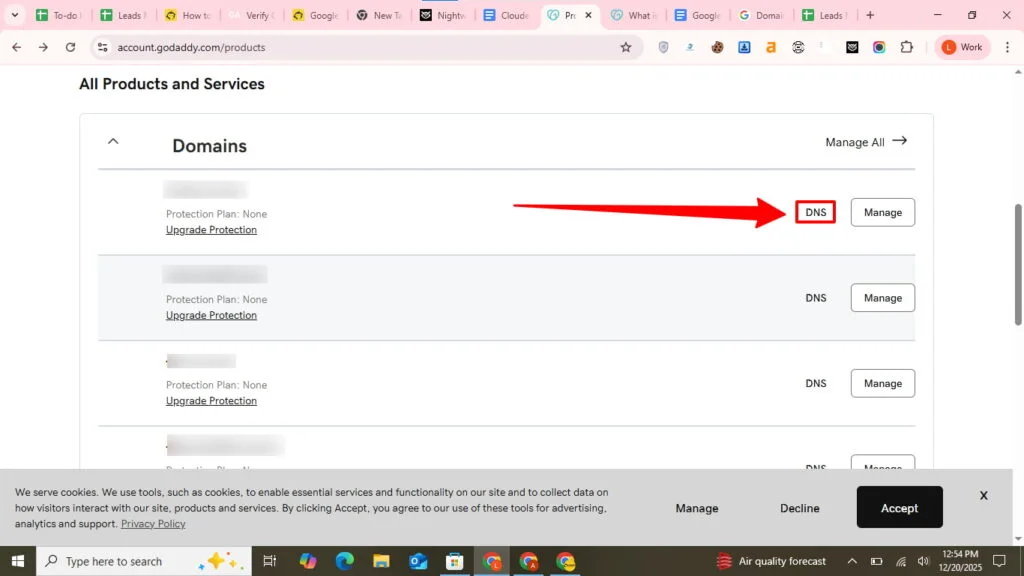Switch to the Verify tab
The height and width of the screenshot is (576, 1024).
coord(251,15)
